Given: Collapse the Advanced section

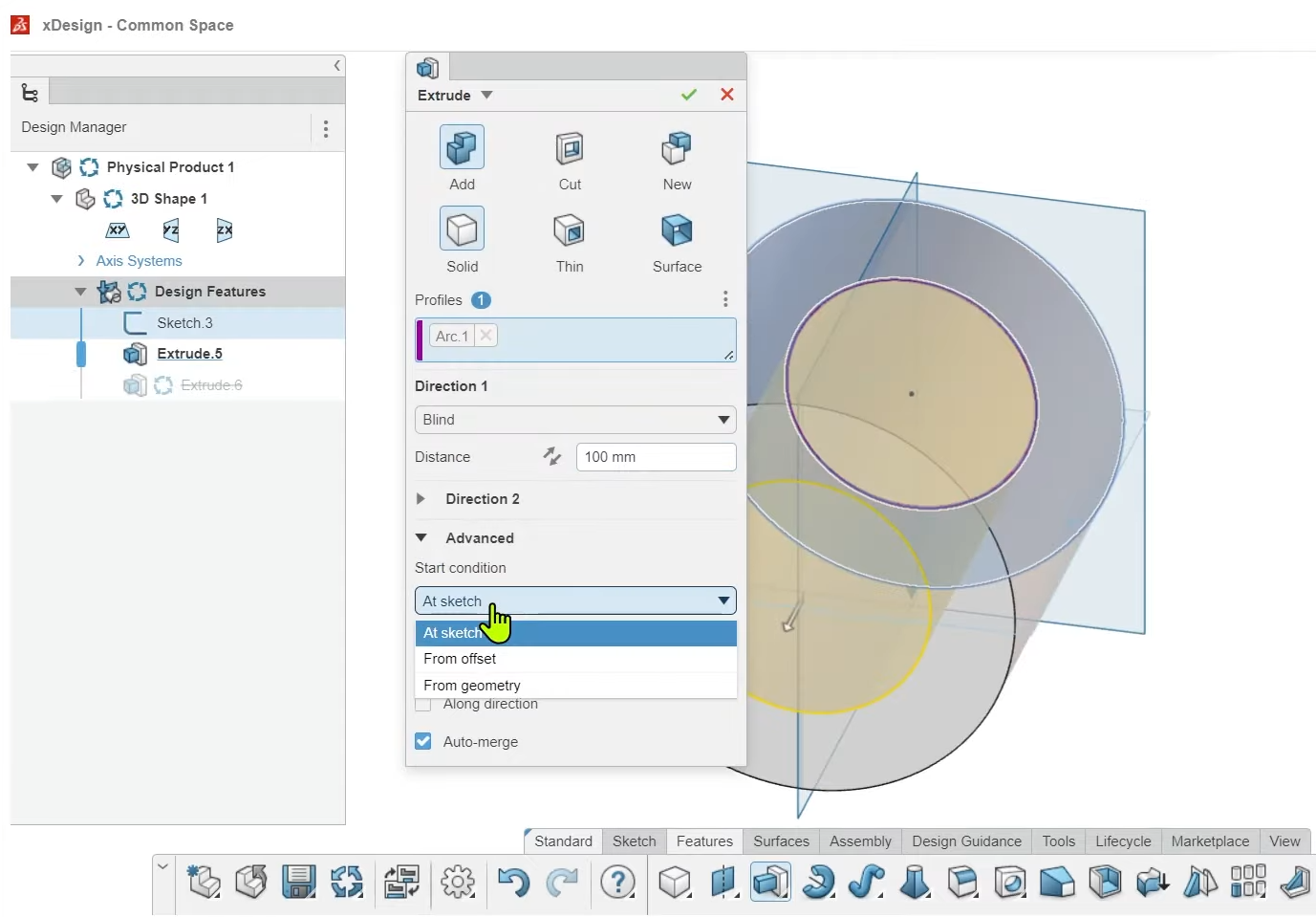Looking at the screenshot, I should (421, 537).
